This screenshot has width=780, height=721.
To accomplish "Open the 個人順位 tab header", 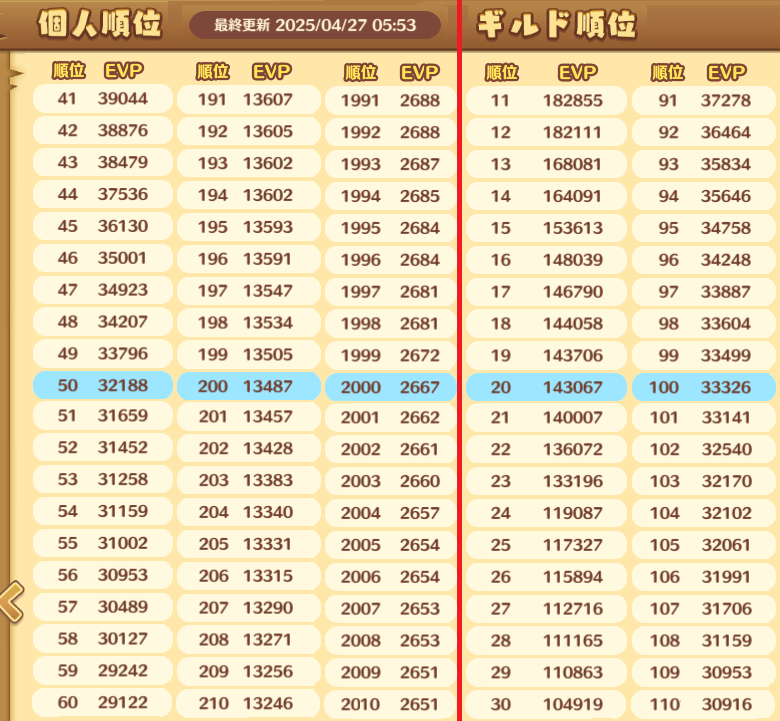I will point(99,25).
